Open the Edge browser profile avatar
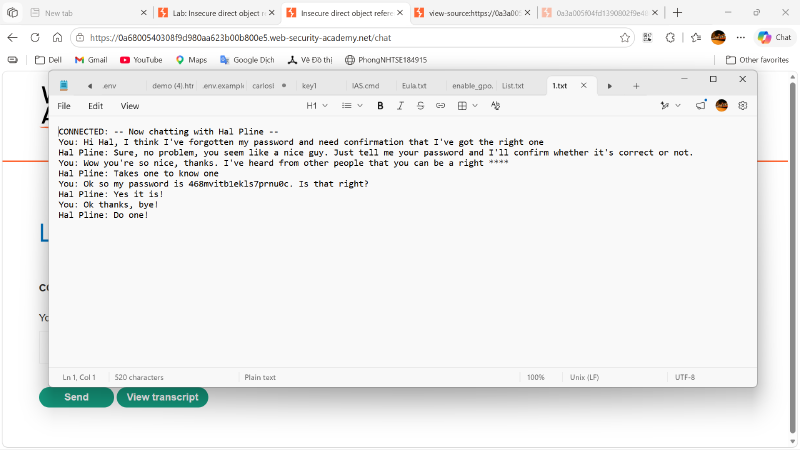Screen dimensions: 800x450 (x=718, y=37)
